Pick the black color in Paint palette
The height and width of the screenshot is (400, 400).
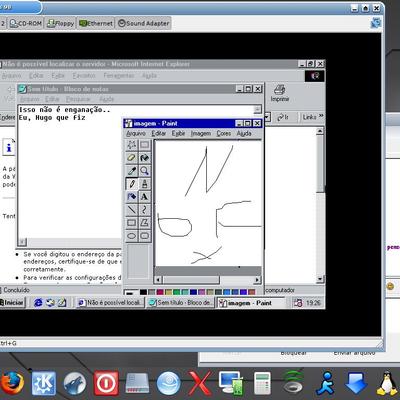(143, 292)
